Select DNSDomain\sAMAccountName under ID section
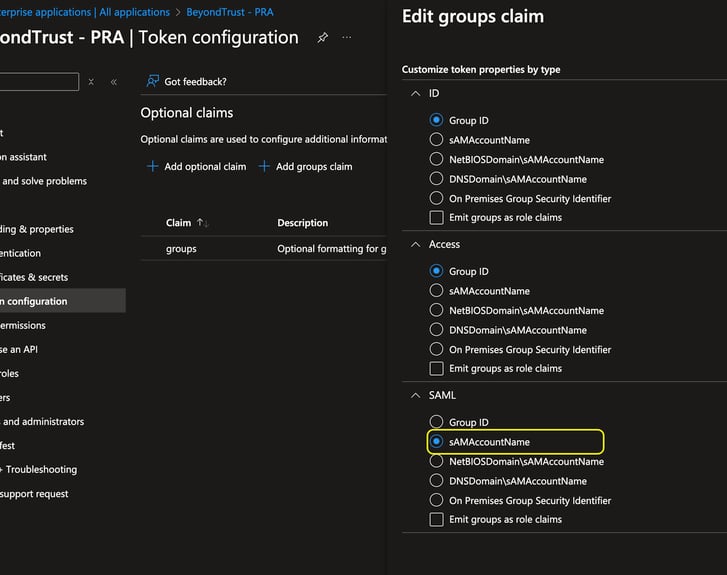The height and width of the screenshot is (575, 727). (436, 179)
